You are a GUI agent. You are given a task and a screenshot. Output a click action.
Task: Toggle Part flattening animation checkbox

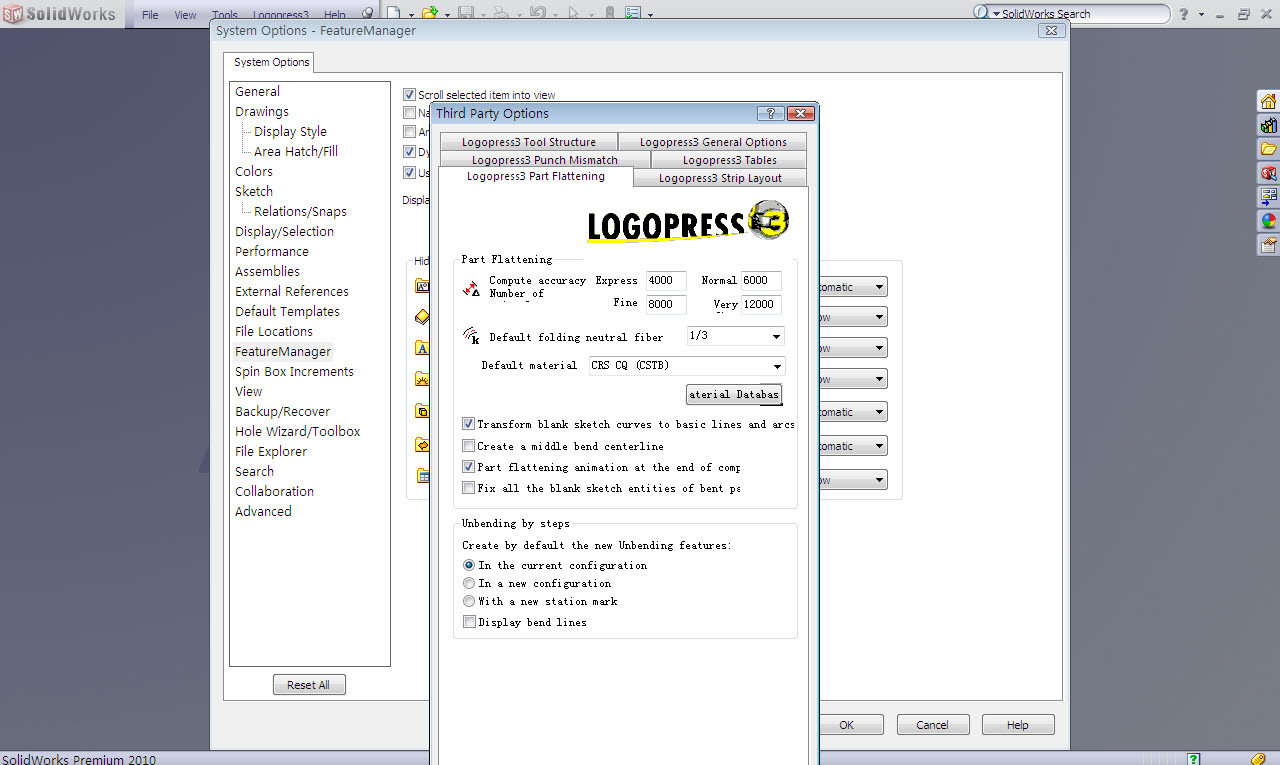pyautogui.click(x=468, y=467)
